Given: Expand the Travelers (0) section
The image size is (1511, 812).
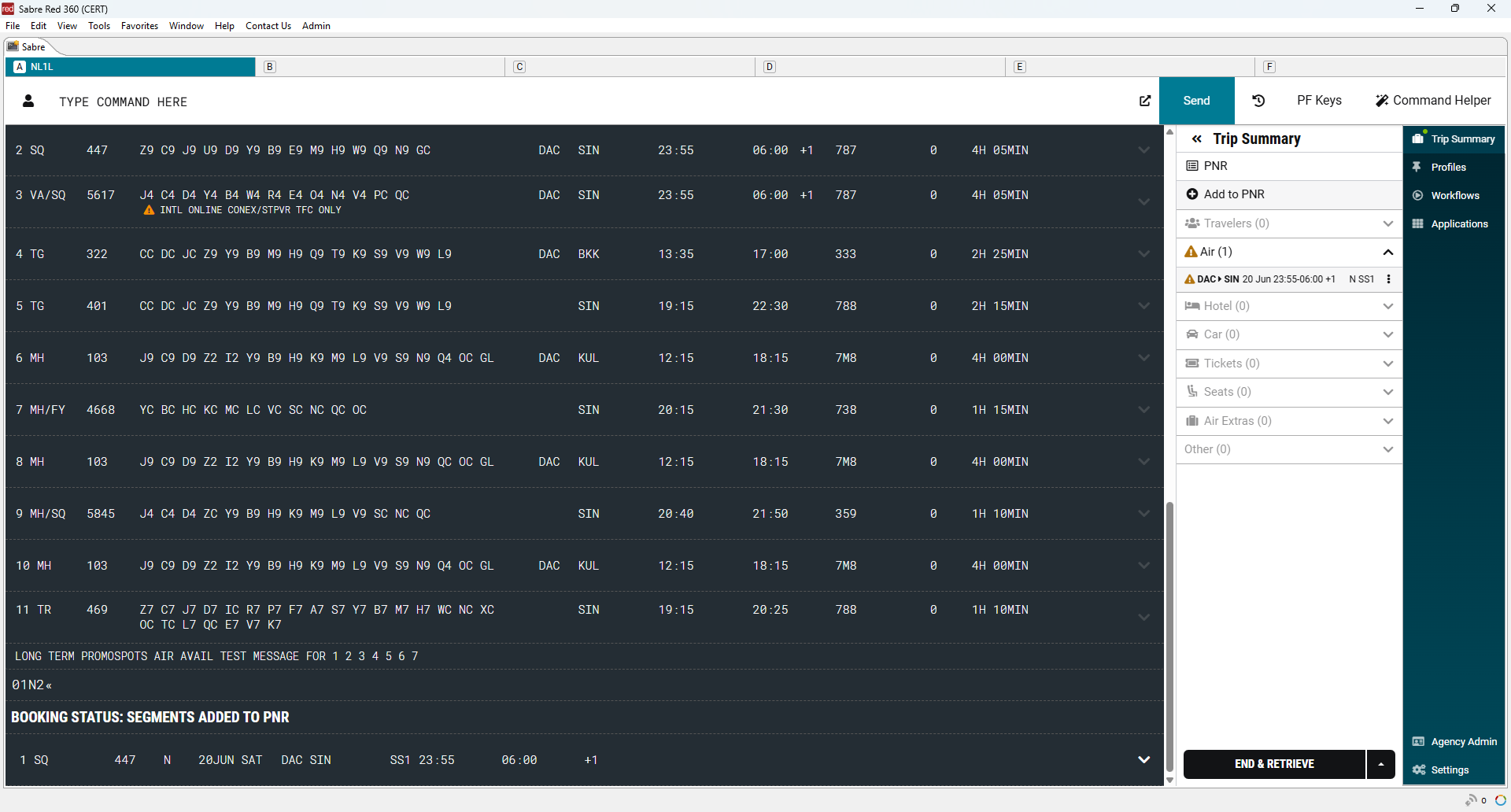Looking at the screenshot, I should pos(1387,223).
